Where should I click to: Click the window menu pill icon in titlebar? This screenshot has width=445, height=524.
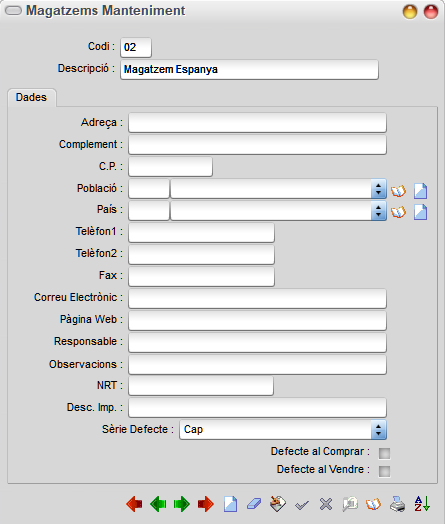pos(13,10)
